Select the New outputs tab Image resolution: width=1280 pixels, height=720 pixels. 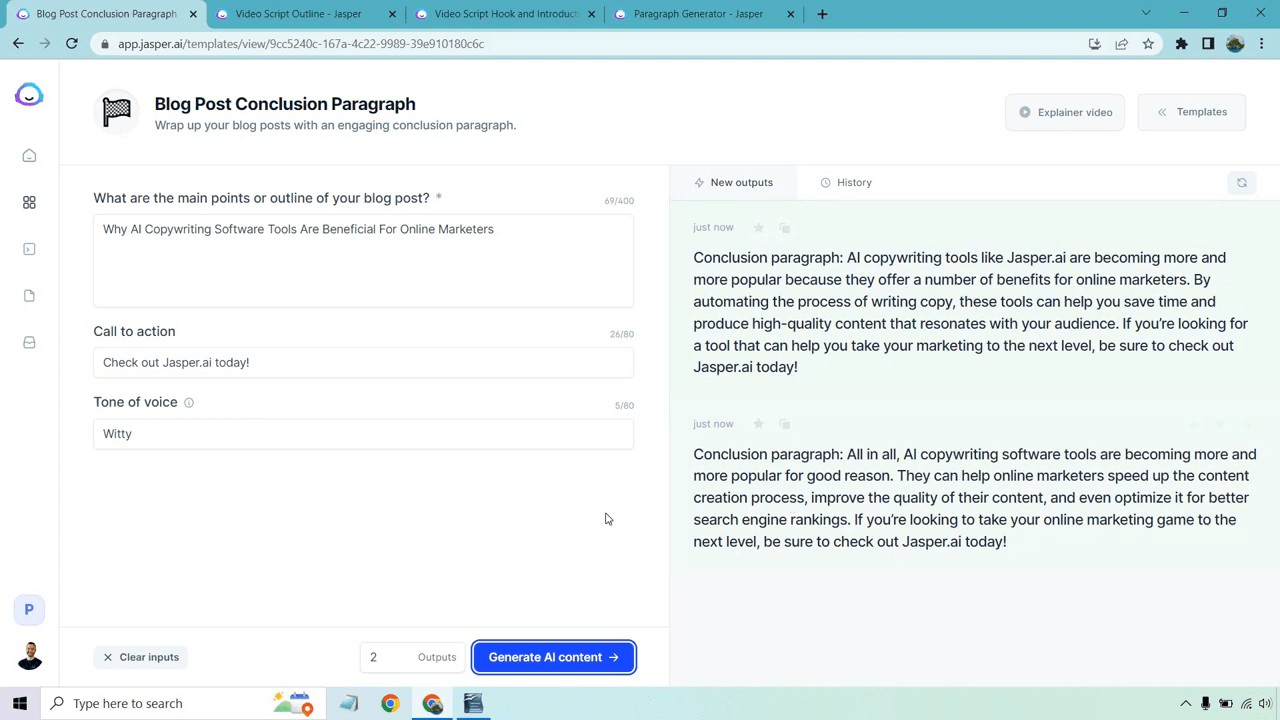(733, 183)
